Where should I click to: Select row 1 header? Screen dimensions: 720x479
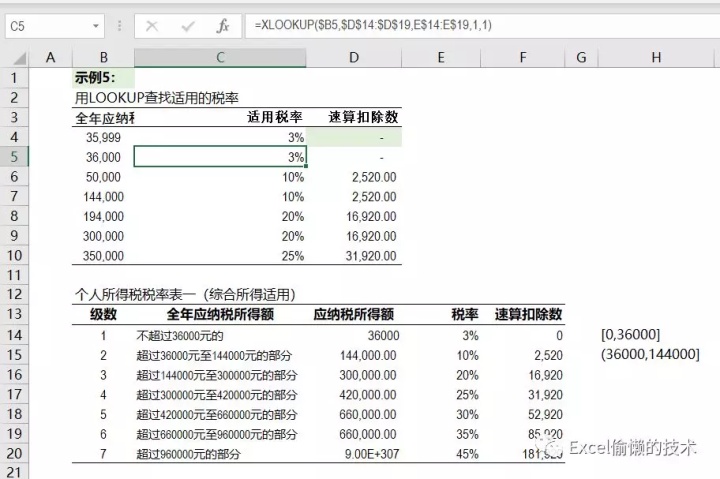(x=14, y=78)
